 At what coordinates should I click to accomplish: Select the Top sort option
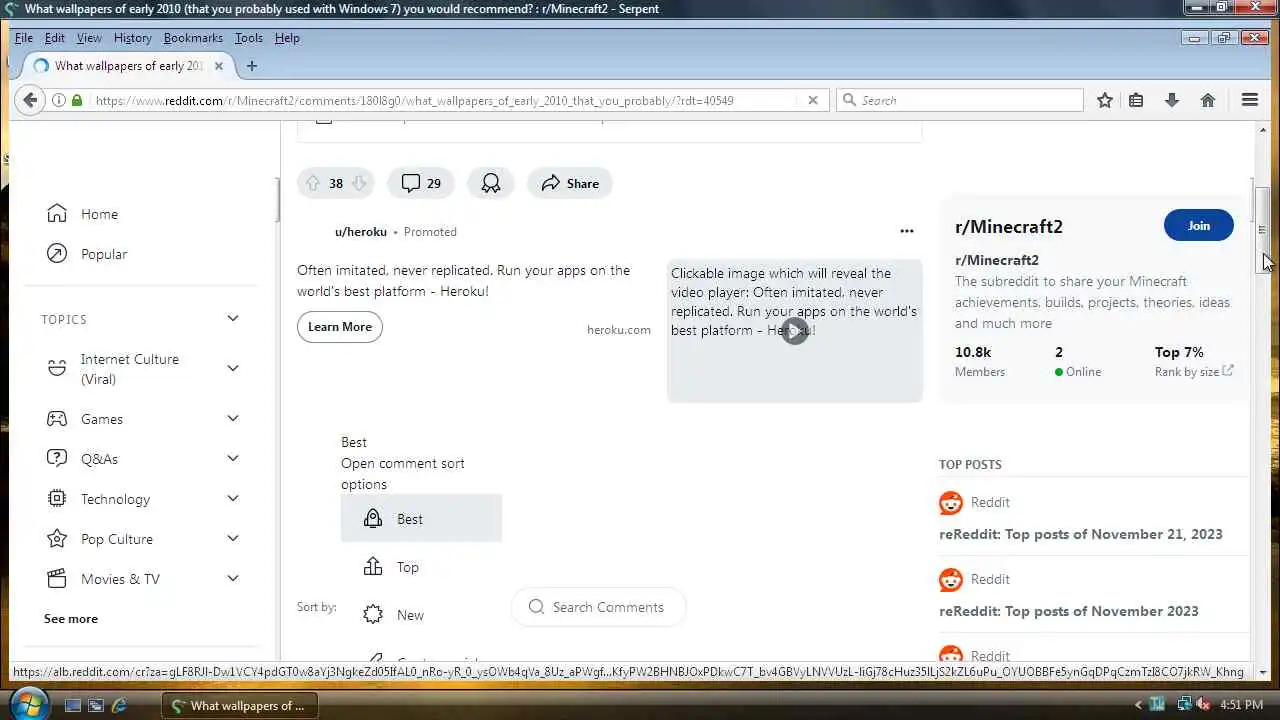pos(421,567)
